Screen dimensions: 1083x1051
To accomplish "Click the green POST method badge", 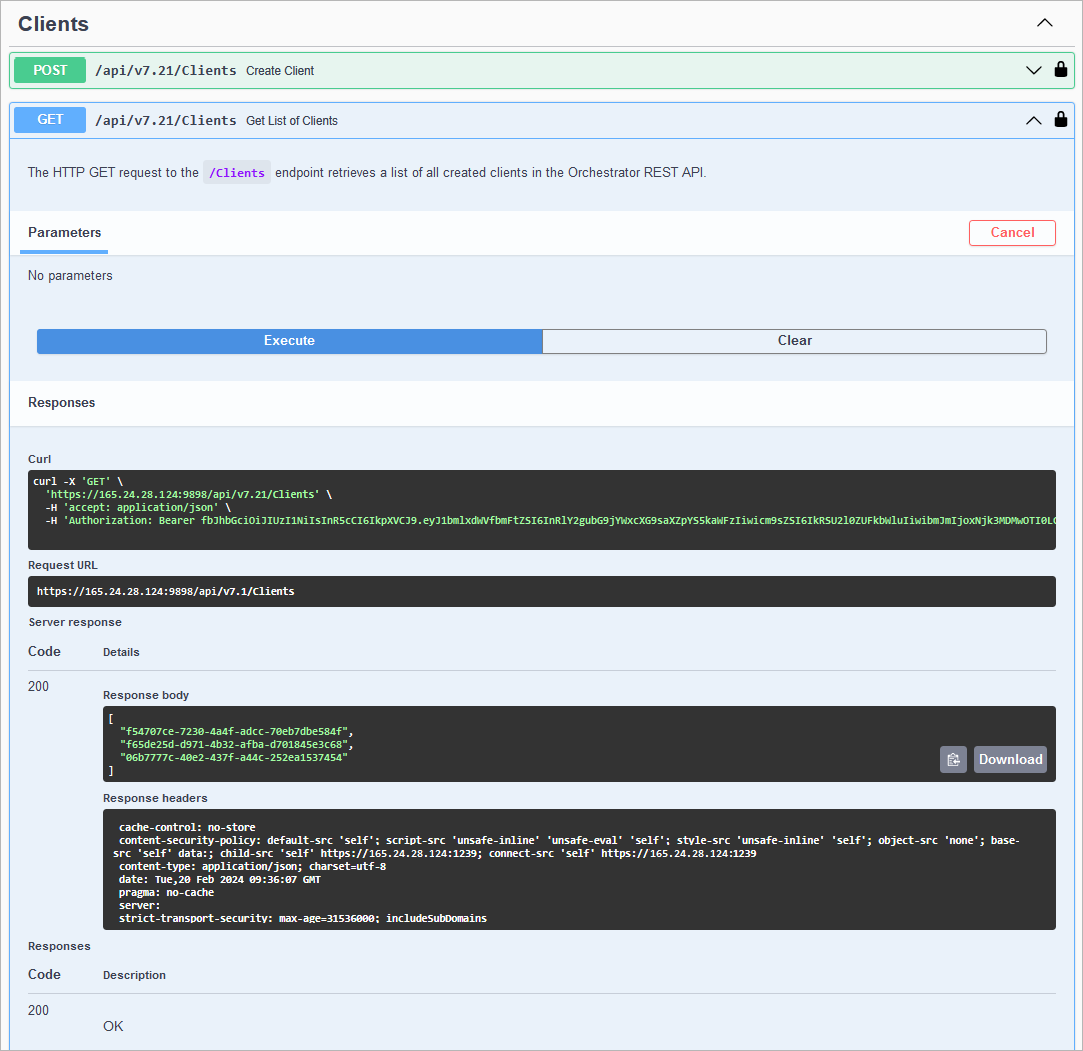I will pos(50,70).
